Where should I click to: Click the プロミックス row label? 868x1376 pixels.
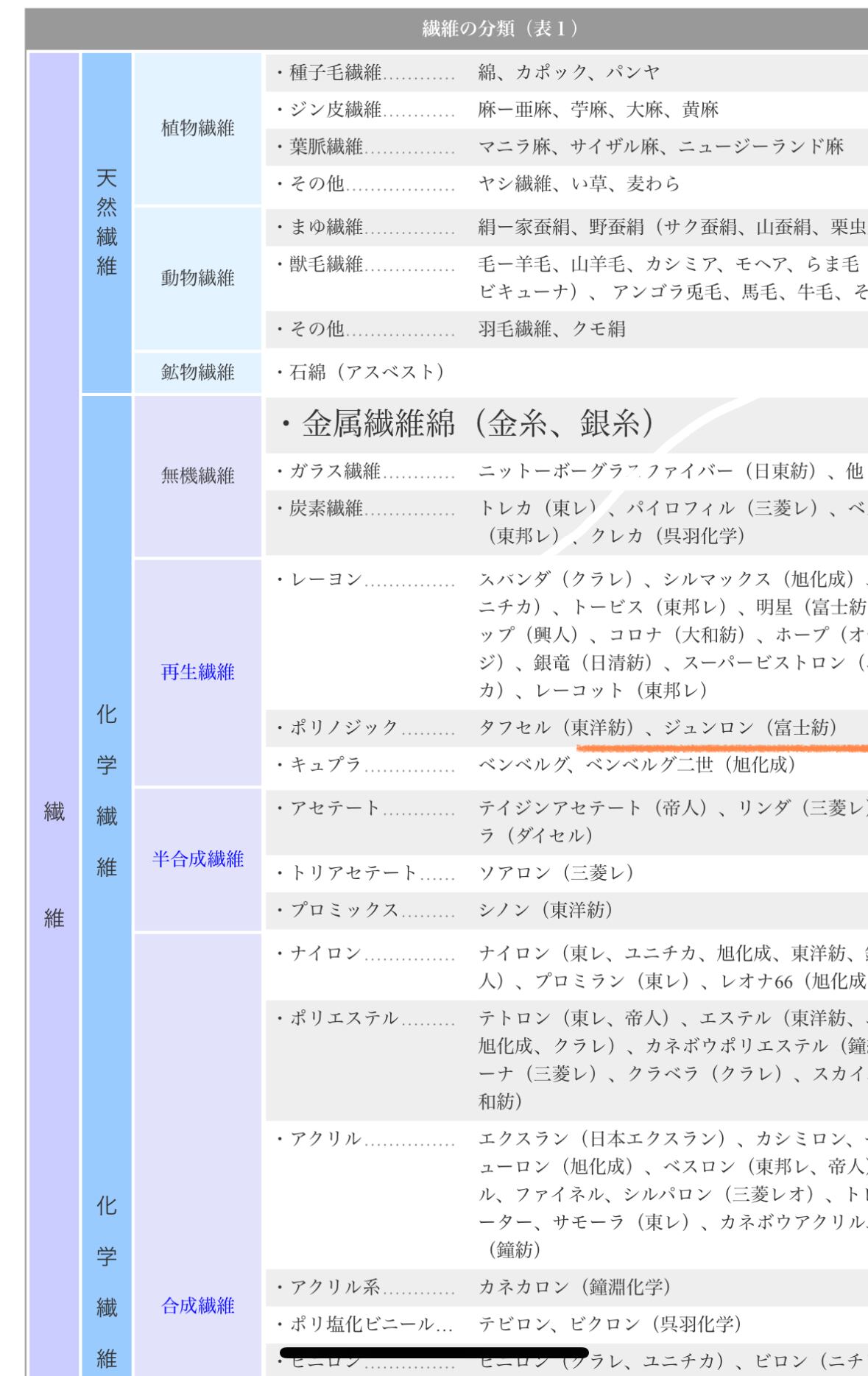pyautogui.click(x=344, y=910)
